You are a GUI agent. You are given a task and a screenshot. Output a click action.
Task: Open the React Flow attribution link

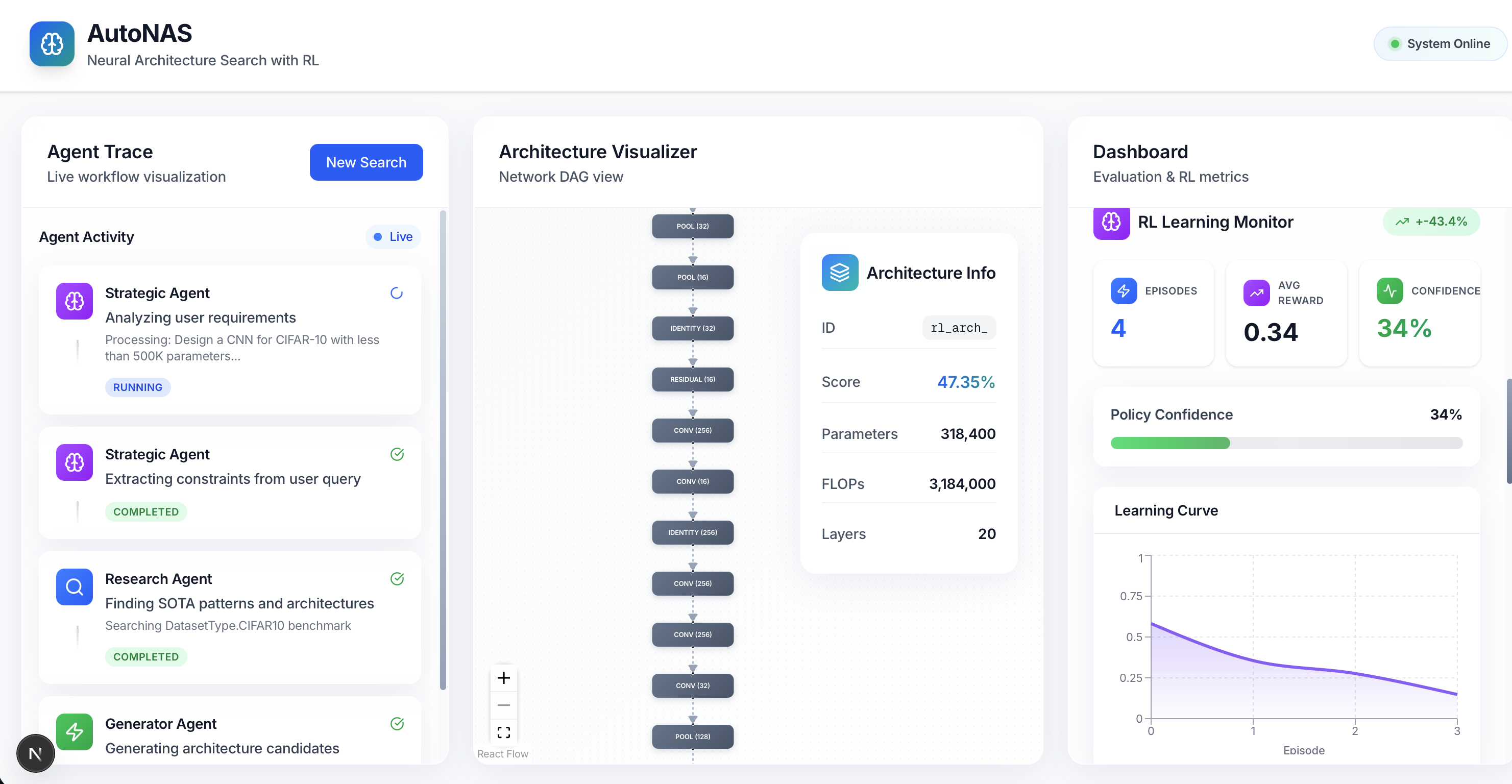coord(502,753)
